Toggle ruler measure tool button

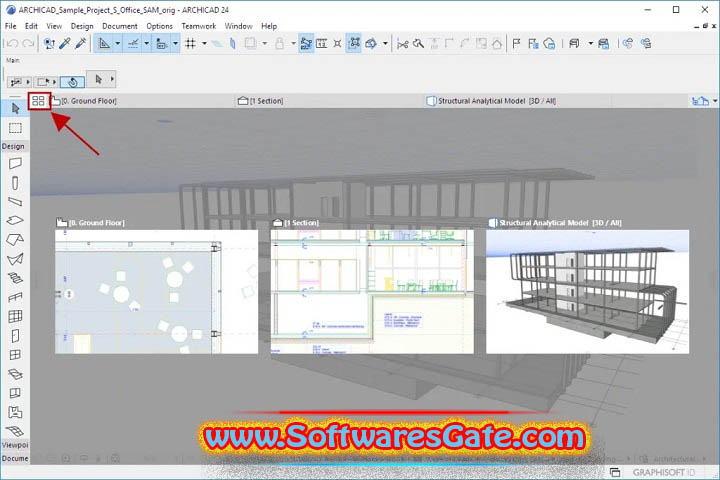(x=162, y=44)
